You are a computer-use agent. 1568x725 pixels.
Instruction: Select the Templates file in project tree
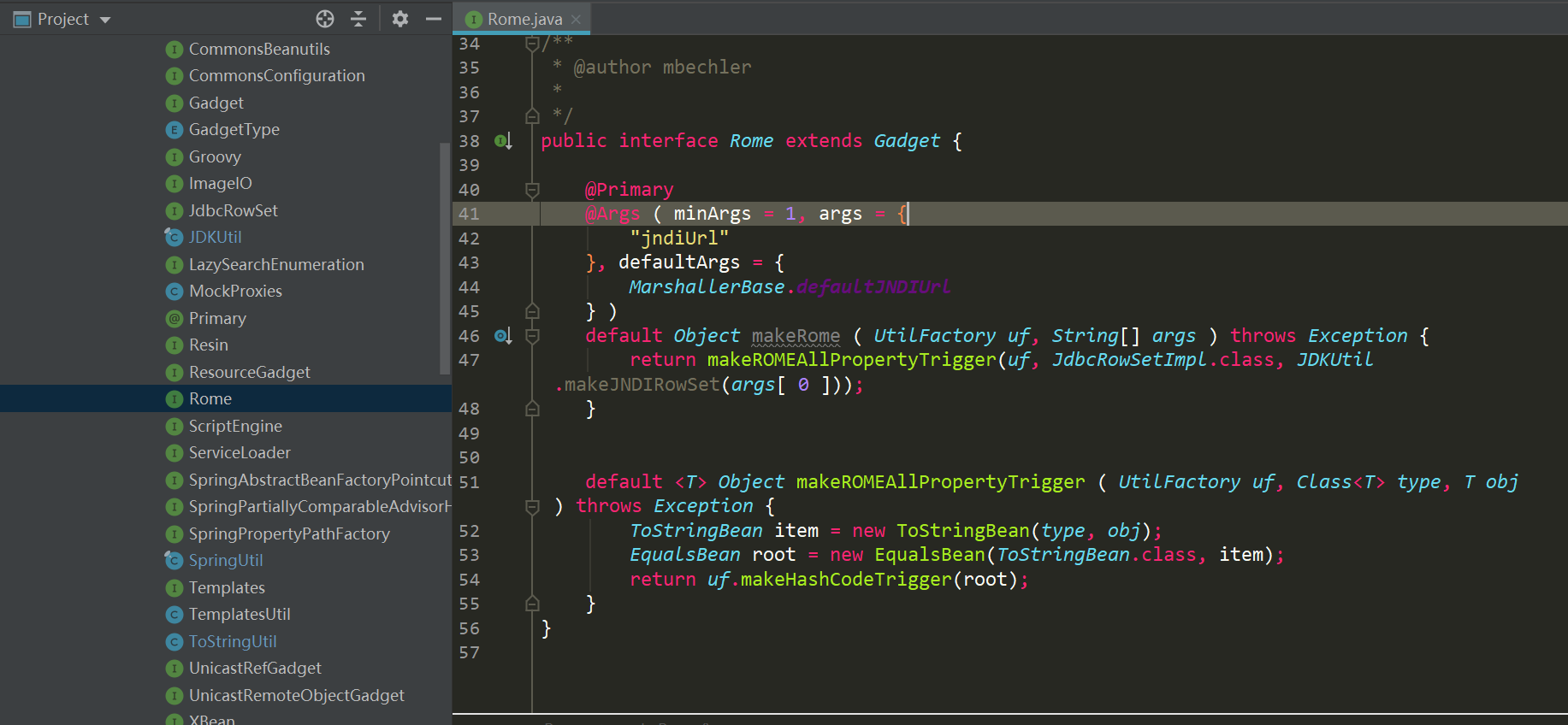227,587
